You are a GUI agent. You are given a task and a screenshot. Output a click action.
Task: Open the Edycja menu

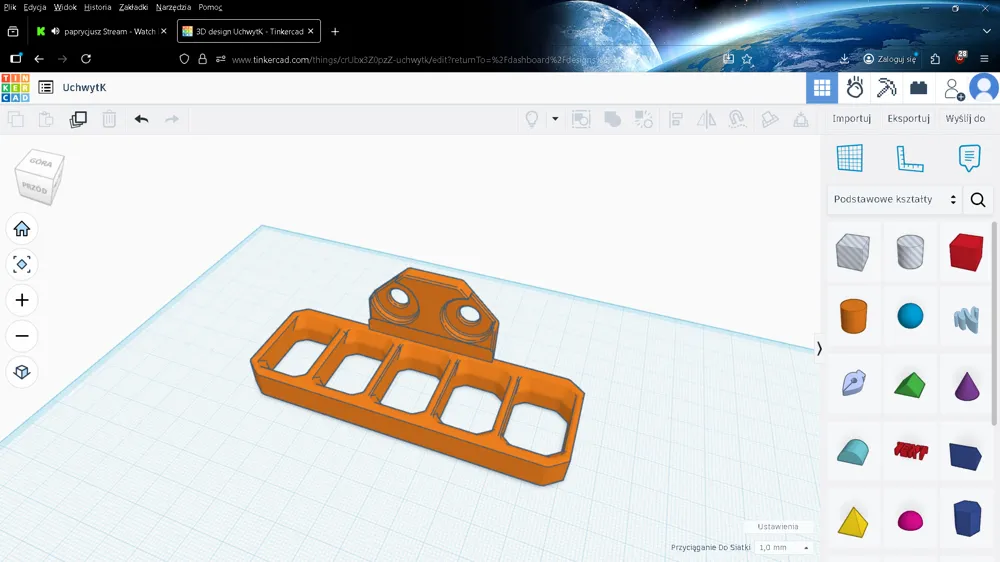[34, 7]
